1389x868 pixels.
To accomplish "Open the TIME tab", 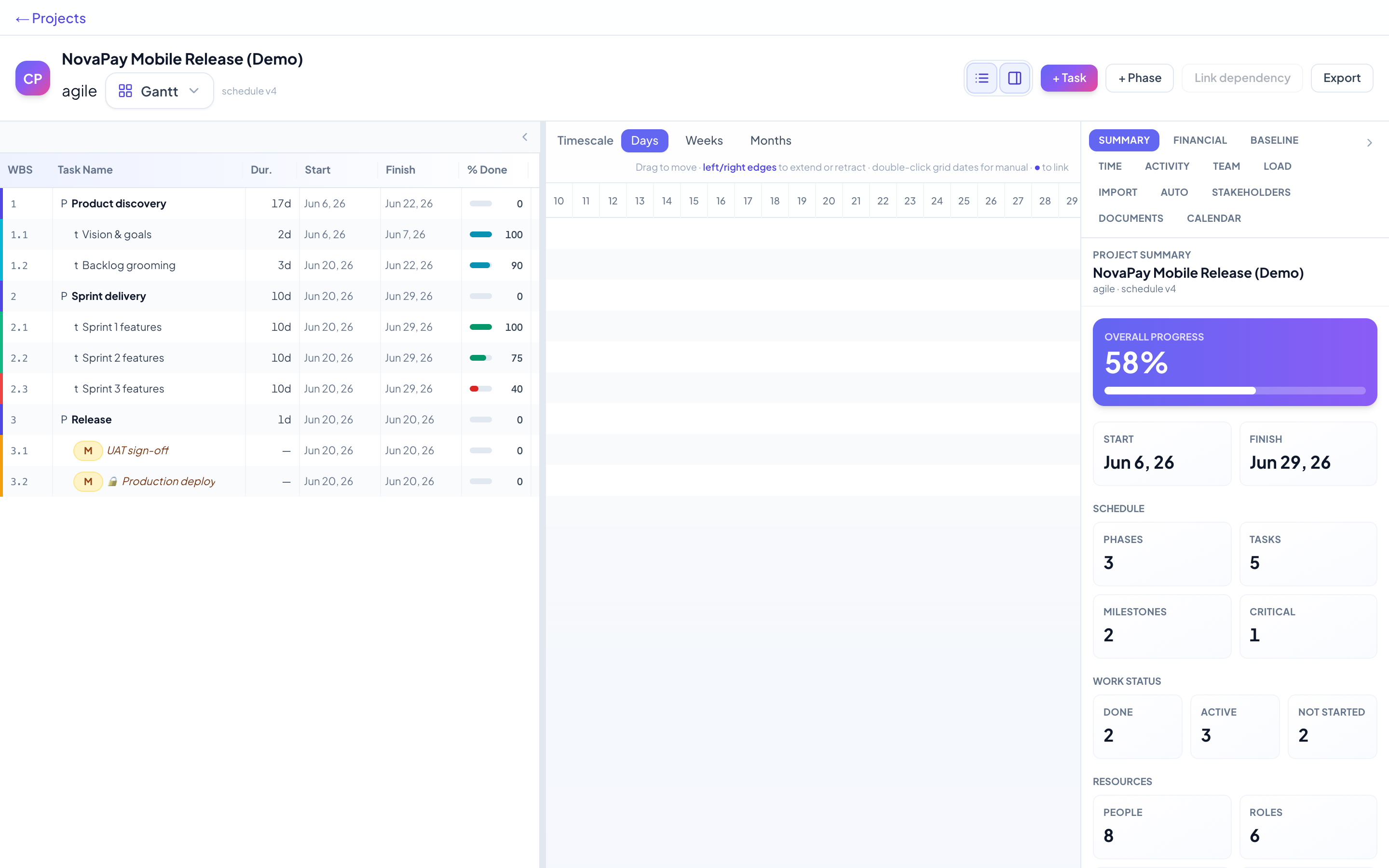I will (1109, 166).
